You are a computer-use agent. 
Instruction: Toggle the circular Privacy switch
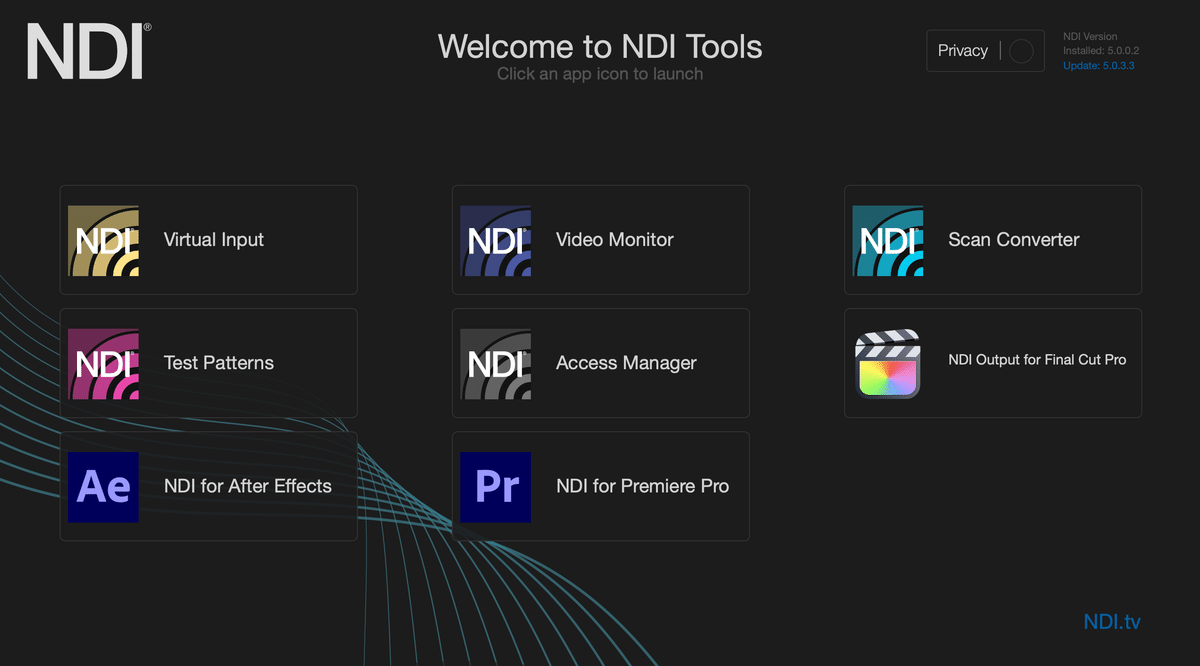tap(1021, 51)
